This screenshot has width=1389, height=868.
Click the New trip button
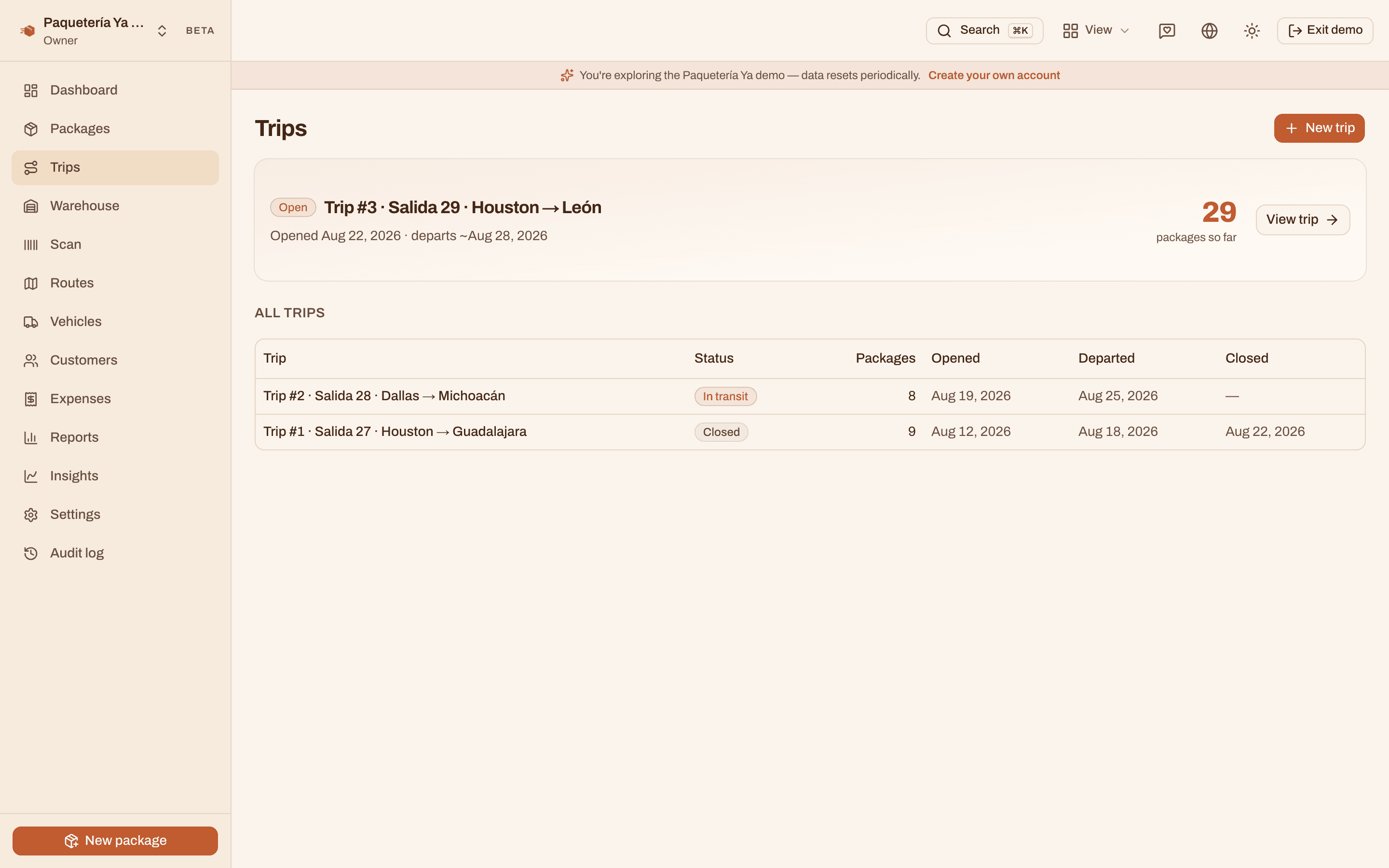click(x=1319, y=128)
